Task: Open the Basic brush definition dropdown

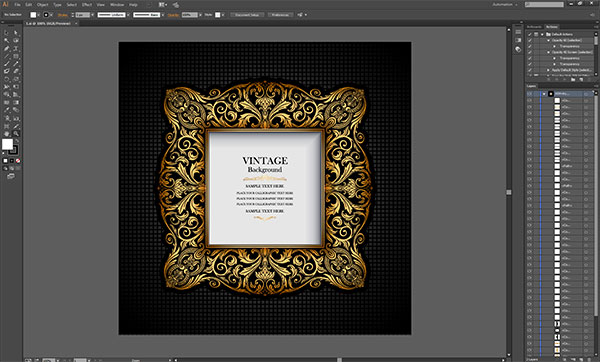Action: pyautogui.click(x=163, y=15)
